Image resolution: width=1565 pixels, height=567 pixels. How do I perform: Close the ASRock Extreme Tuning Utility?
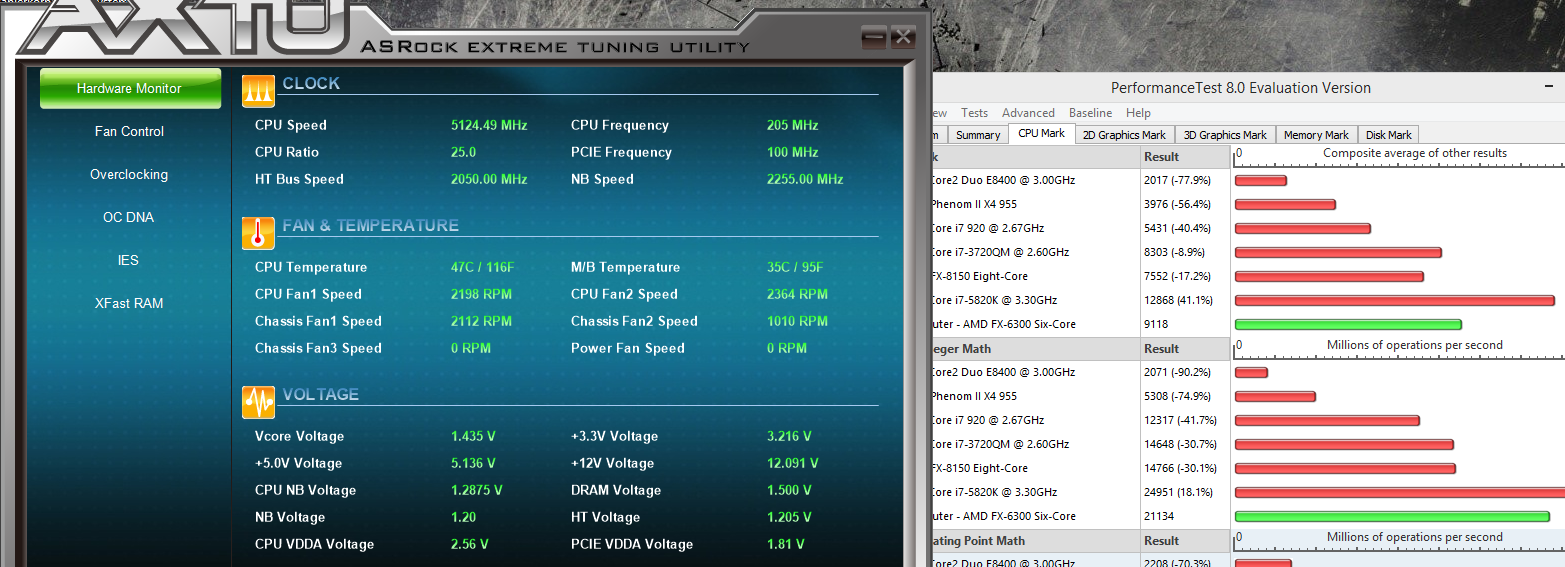[x=903, y=37]
